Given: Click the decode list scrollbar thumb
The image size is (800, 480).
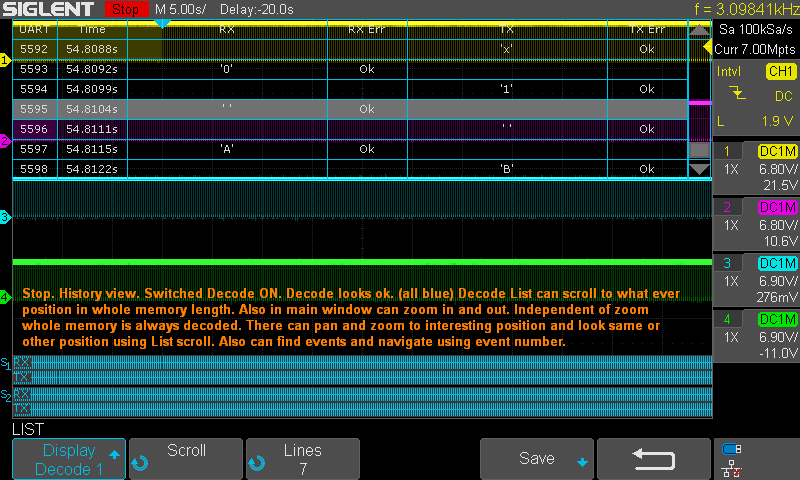Looking at the screenshot, I should pos(699,150).
